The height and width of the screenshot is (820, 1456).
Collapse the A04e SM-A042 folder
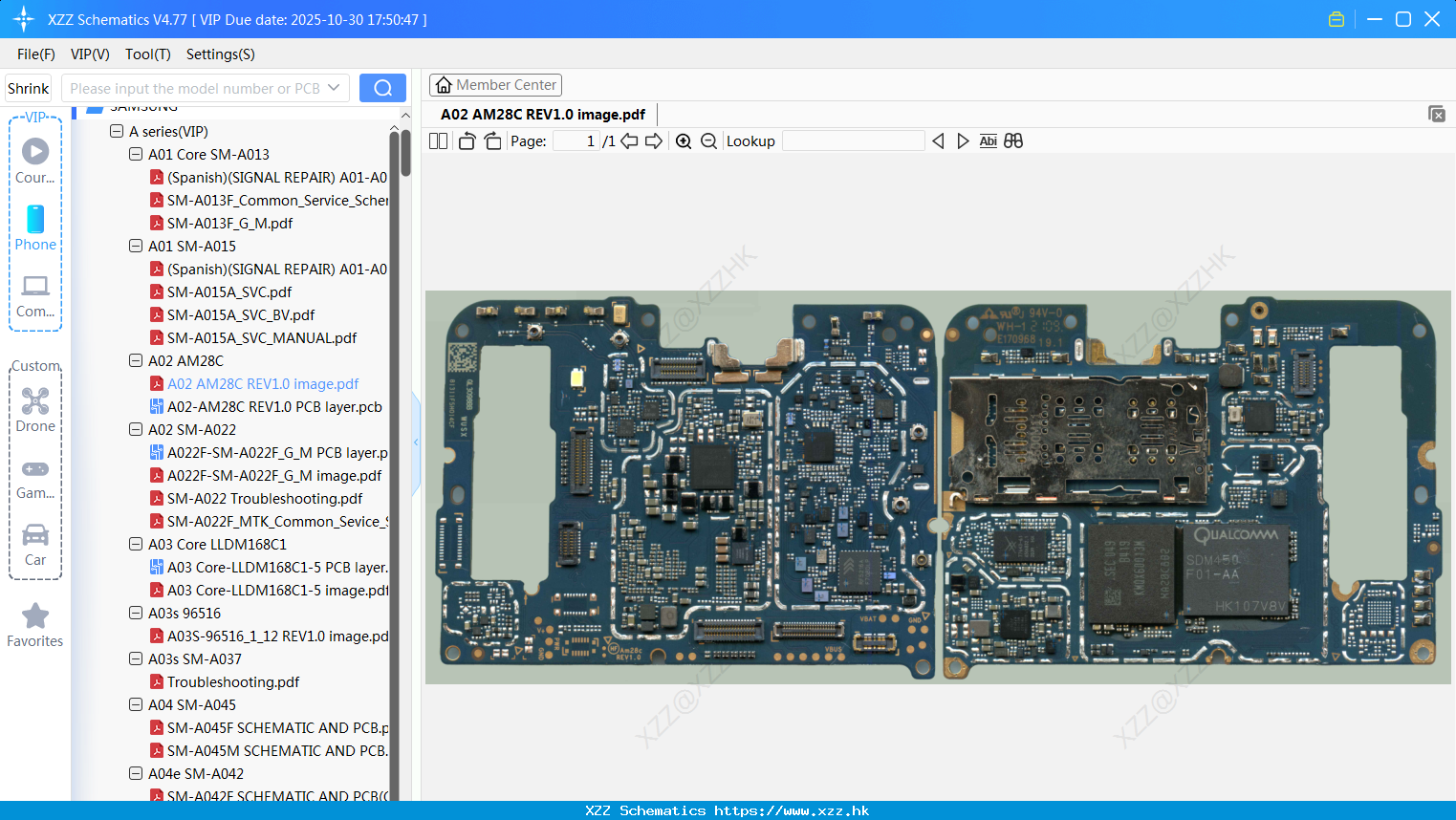136,773
